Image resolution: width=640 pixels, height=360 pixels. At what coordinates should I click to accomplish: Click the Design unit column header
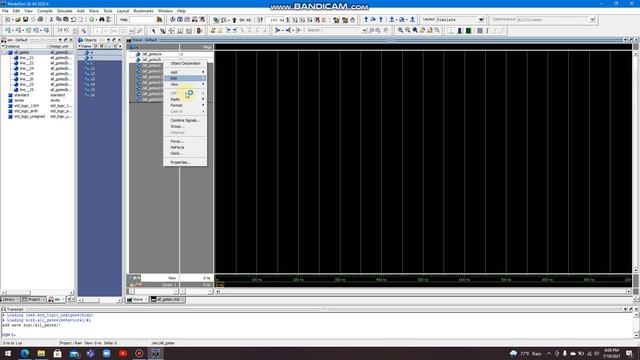click(x=61, y=46)
